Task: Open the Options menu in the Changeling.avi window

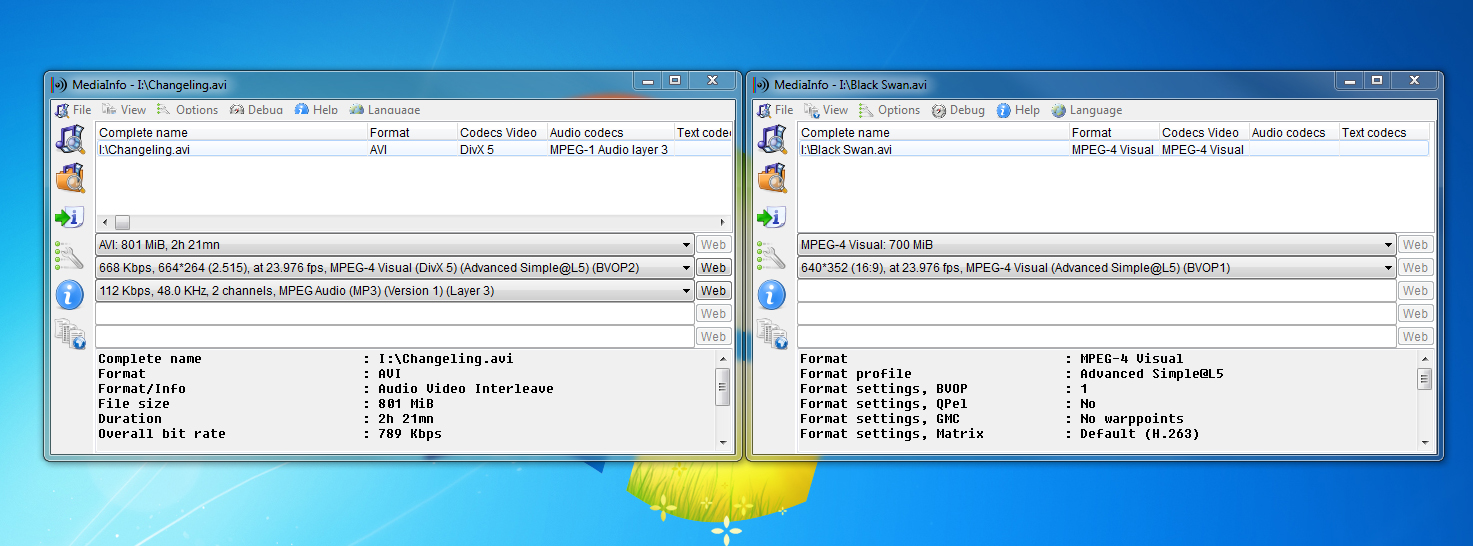Action: click(187, 110)
